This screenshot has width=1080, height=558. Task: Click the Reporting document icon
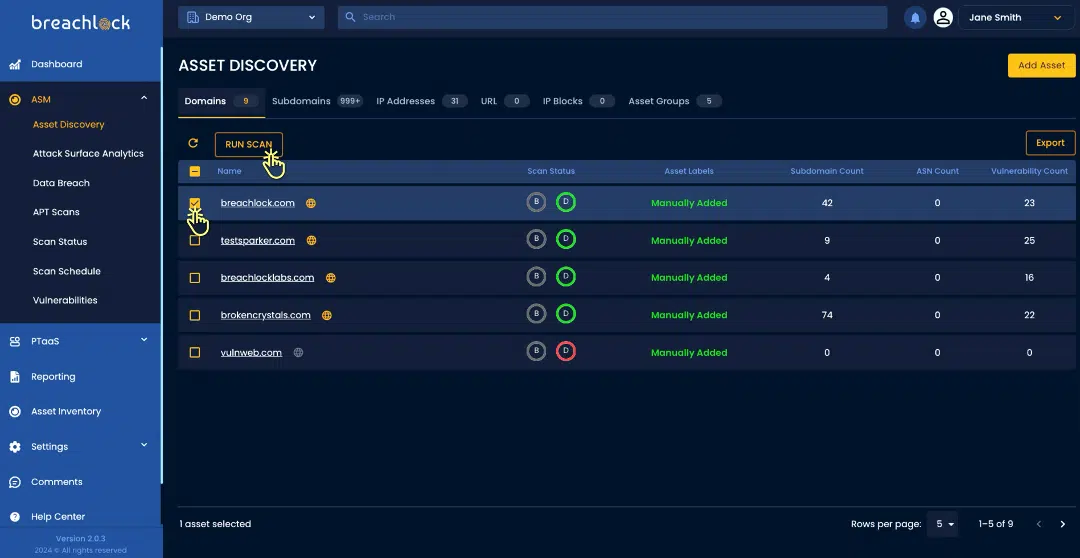14,377
